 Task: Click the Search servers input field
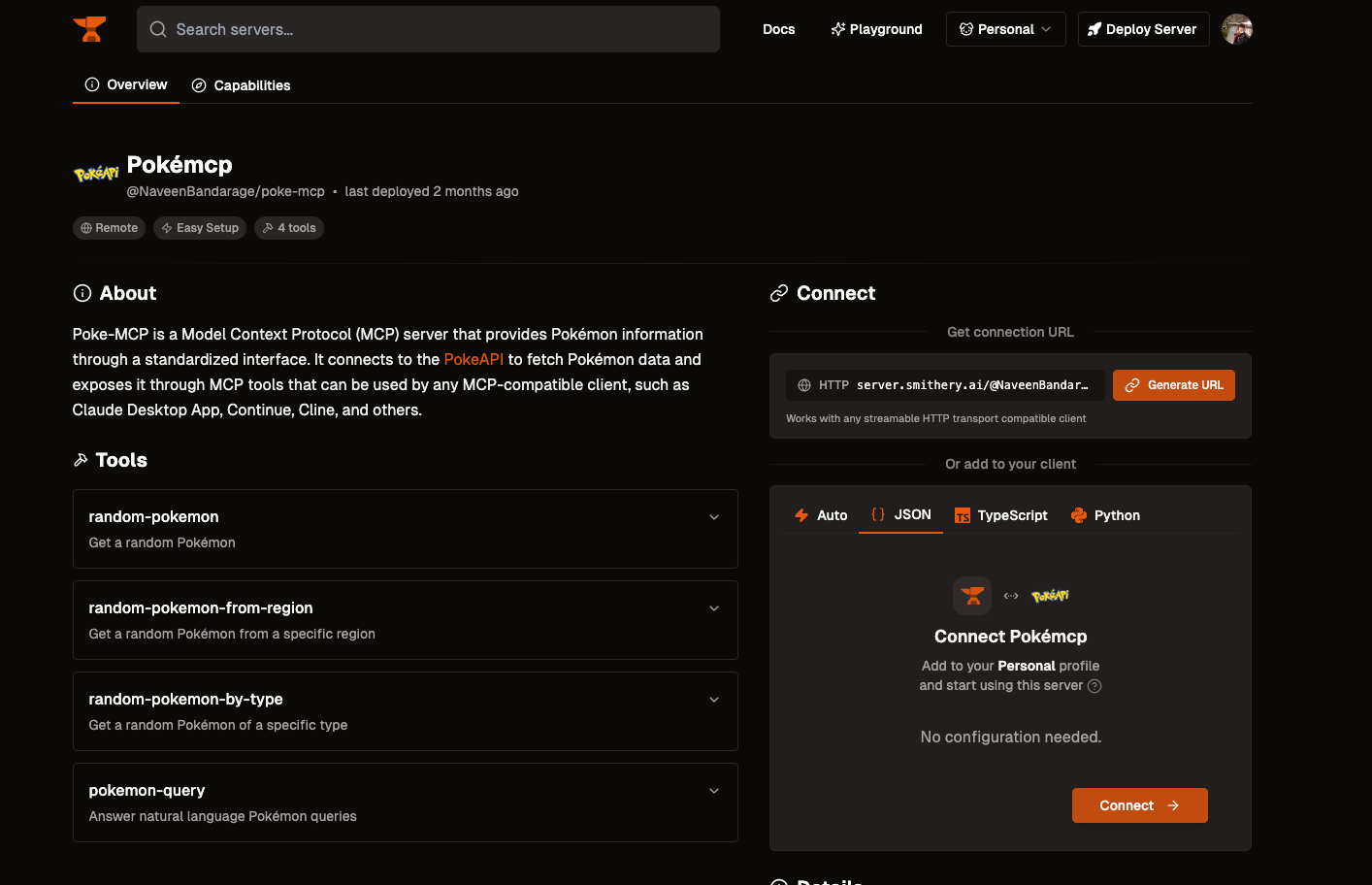coord(428,29)
